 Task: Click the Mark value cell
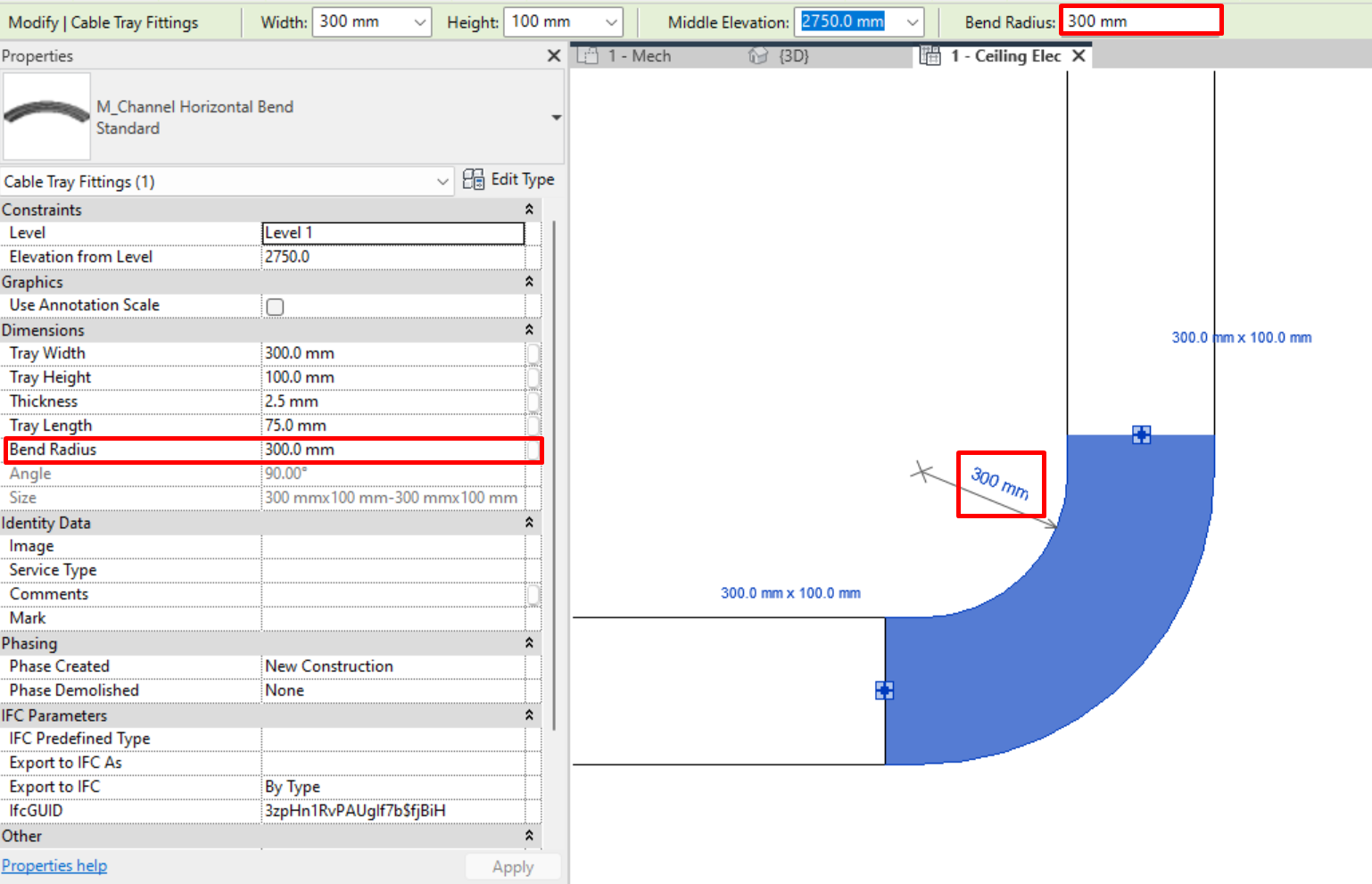[x=393, y=618]
